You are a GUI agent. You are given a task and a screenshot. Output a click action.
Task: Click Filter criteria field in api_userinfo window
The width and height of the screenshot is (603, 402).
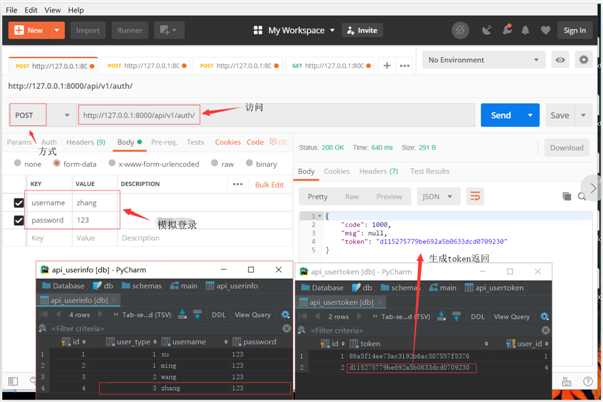tap(79, 329)
